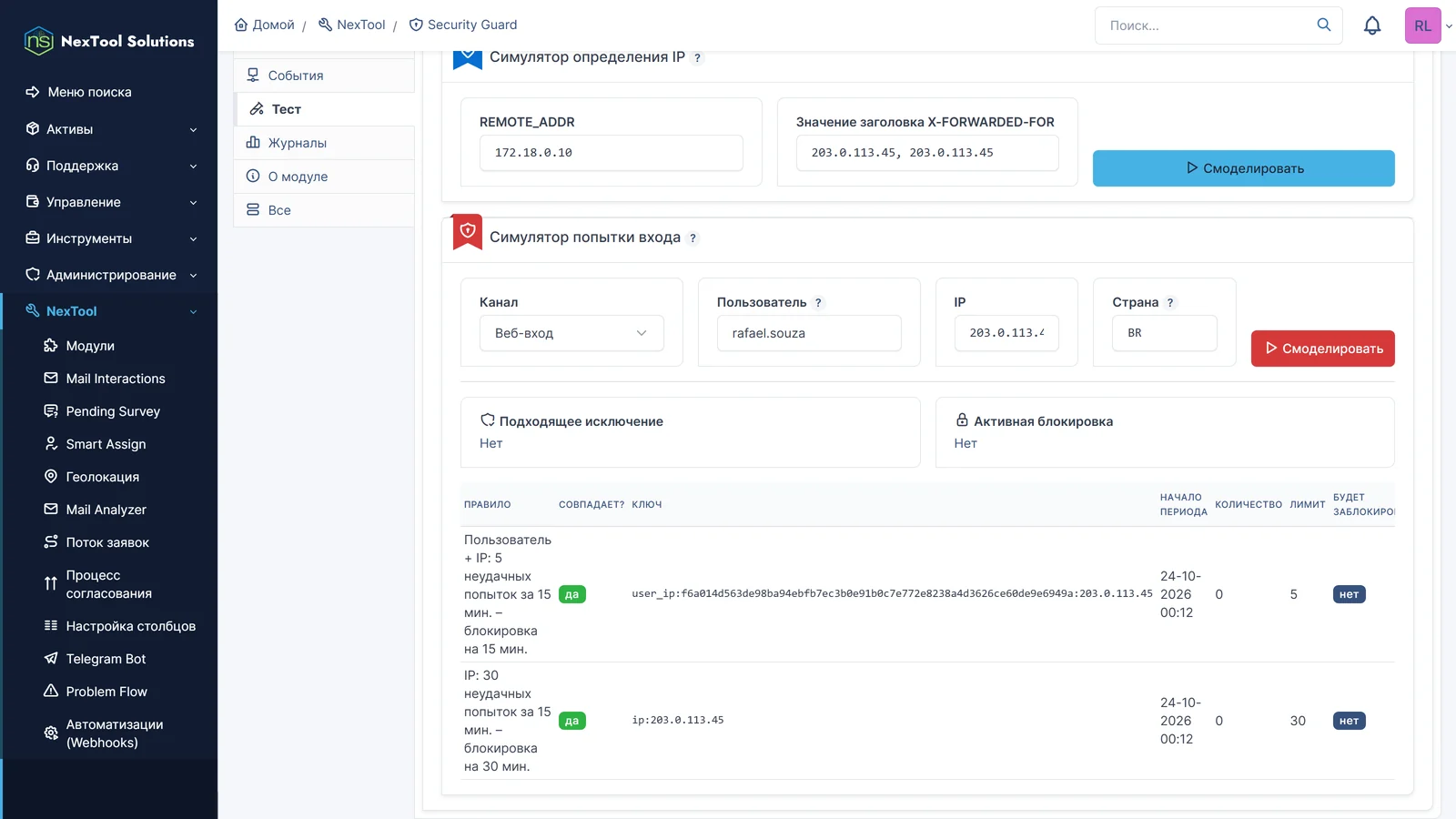Select the Тест tab
This screenshot has width=1456, height=819.
324,109
